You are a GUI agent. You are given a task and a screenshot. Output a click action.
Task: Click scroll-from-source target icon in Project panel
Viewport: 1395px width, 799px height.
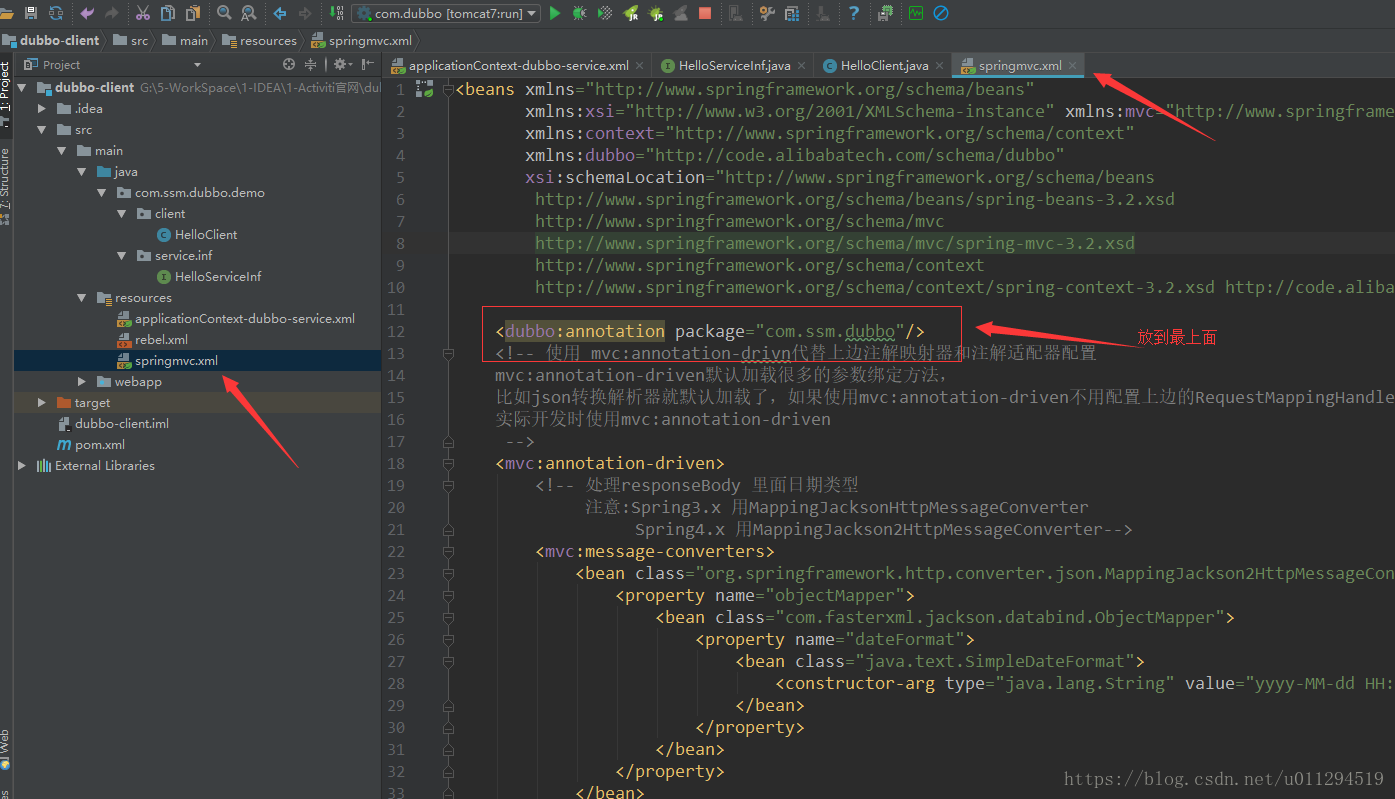289,64
